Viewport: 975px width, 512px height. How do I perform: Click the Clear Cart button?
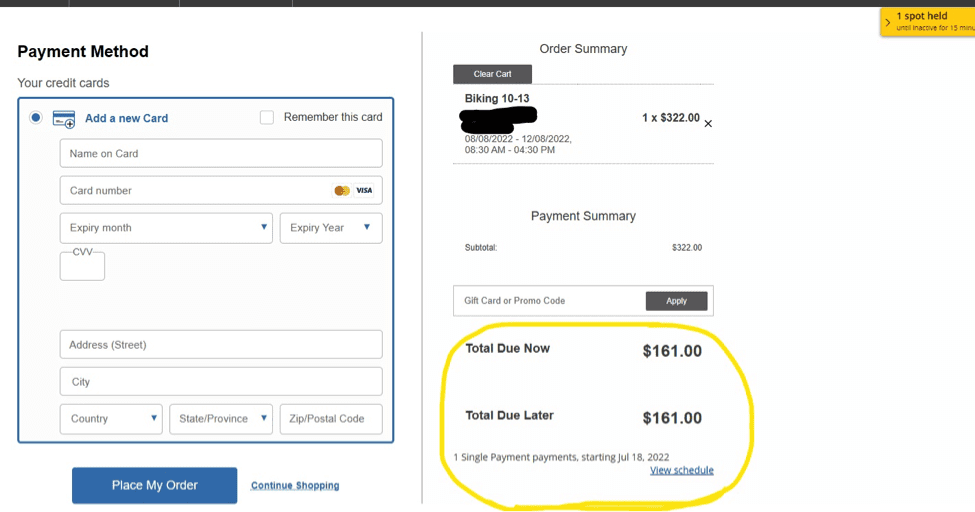point(492,74)
